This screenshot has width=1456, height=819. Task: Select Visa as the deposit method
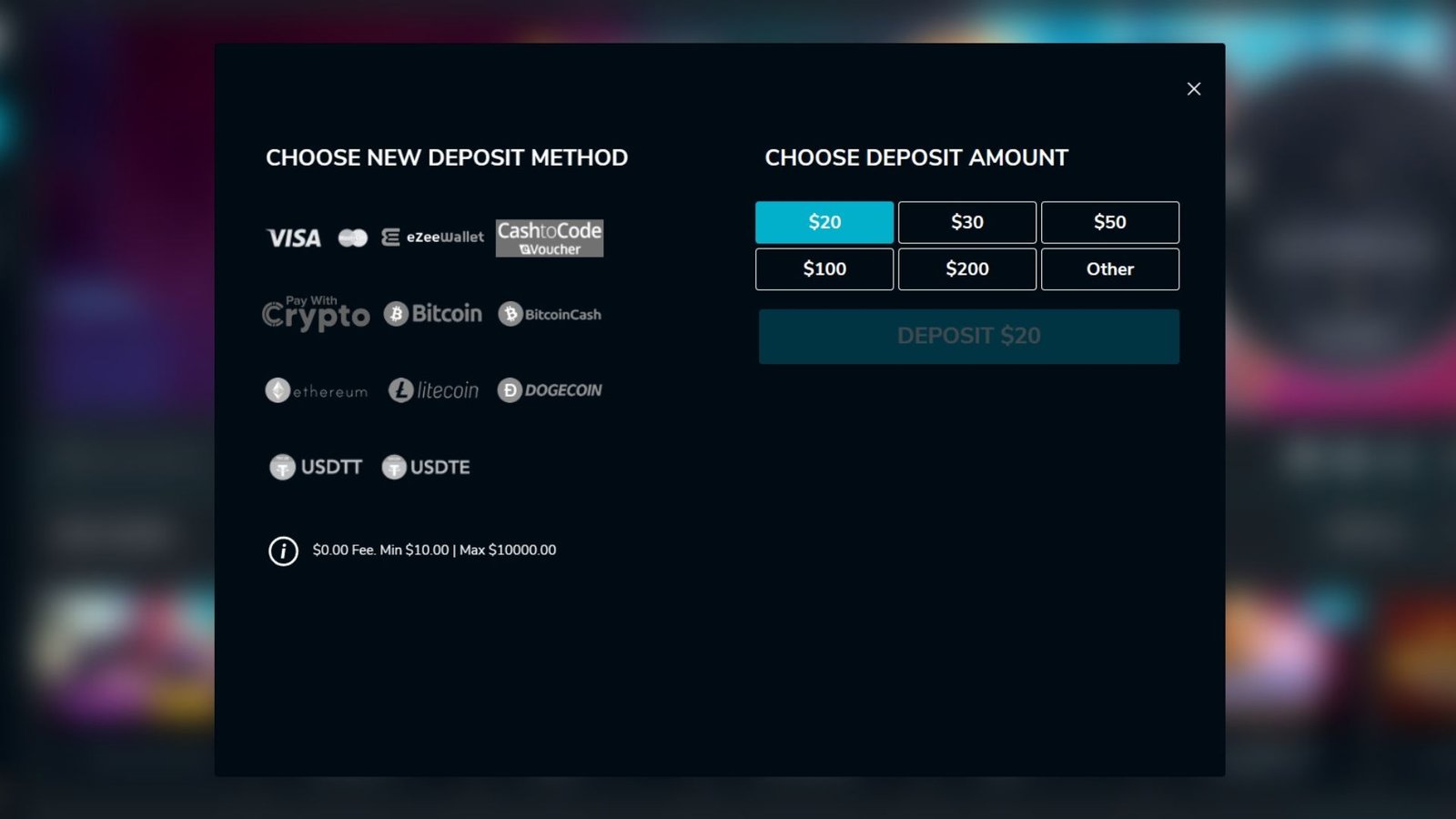293,238
